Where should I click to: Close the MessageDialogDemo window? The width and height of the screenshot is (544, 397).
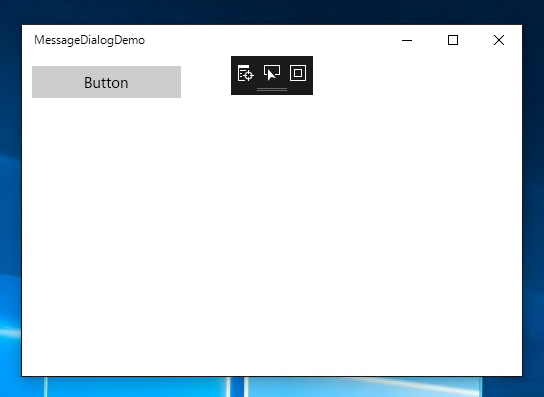pyautogui.click(x=499, y=40)
